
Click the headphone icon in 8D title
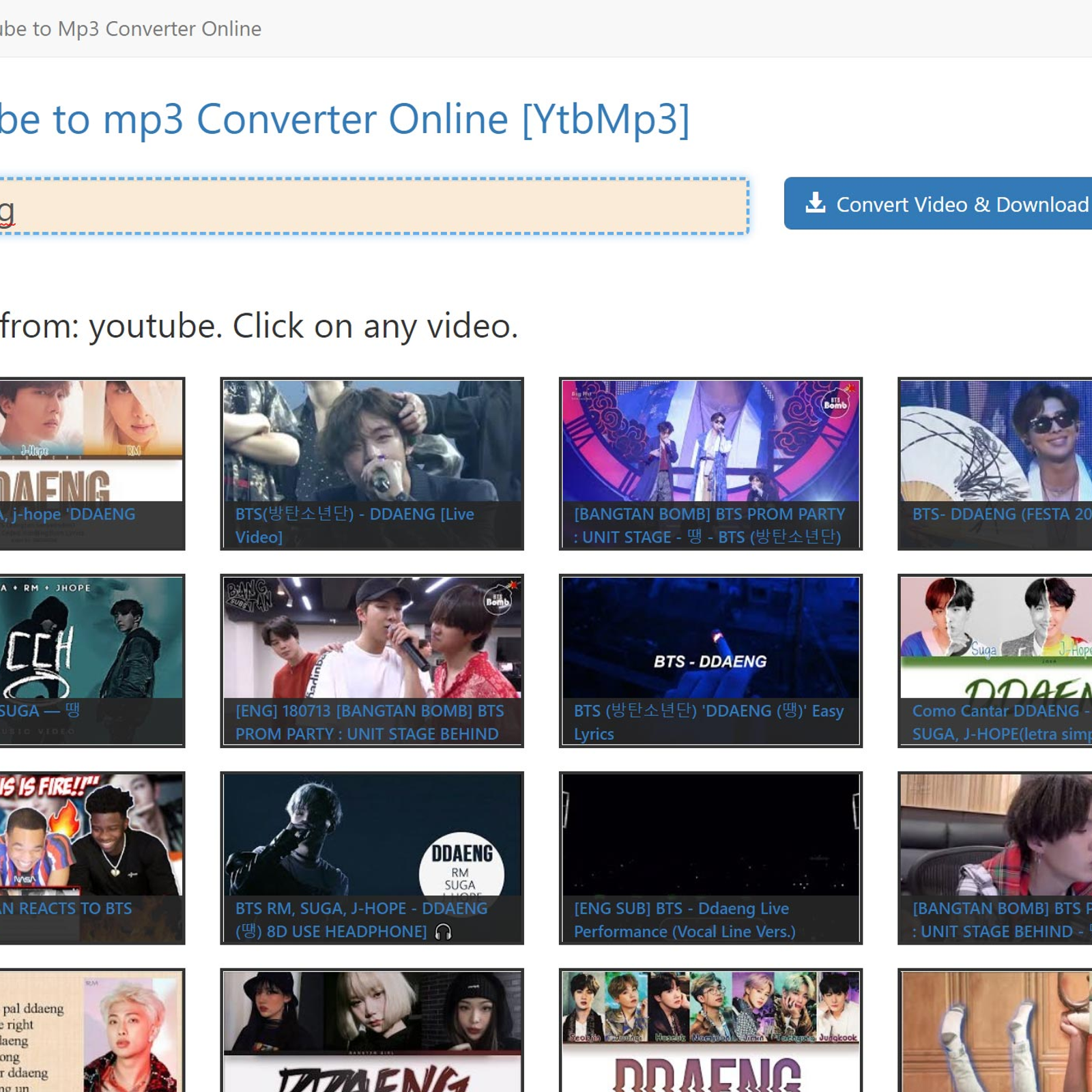point(443,932)
